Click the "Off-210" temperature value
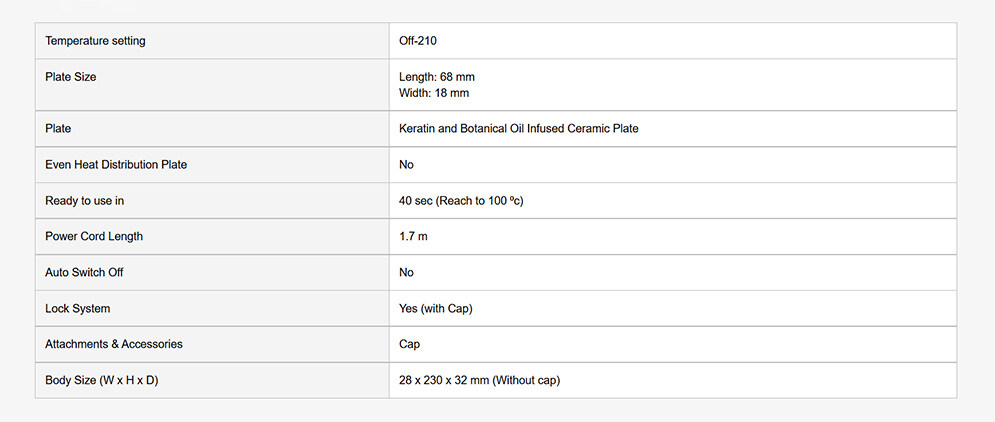Image resolution: width=995 pixels, height=422 pixels. click(417, 41)
